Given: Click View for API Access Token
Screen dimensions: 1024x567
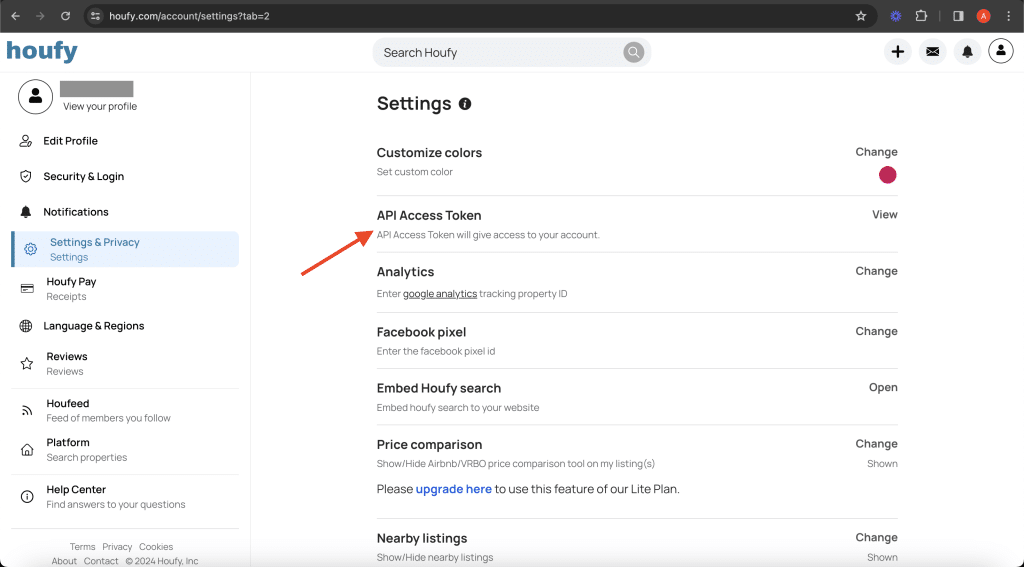Looking at the screenshot, I should tap(884, 214).
